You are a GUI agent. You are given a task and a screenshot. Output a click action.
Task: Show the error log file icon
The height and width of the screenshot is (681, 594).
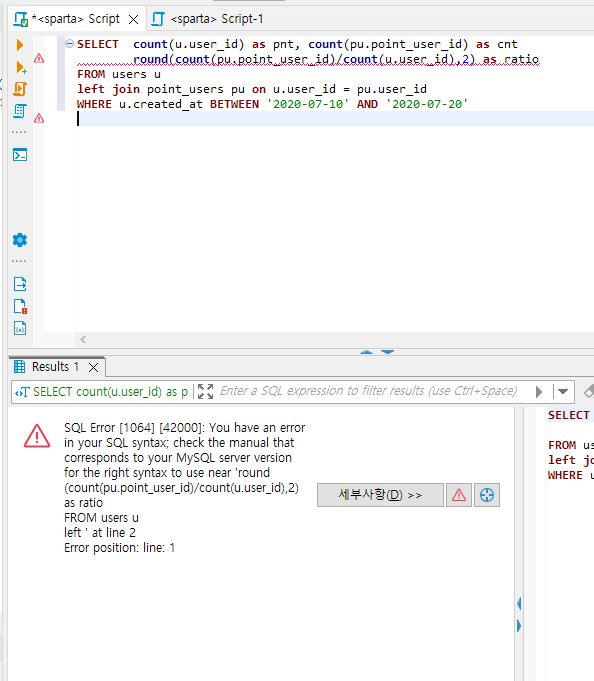coord(20,306)
